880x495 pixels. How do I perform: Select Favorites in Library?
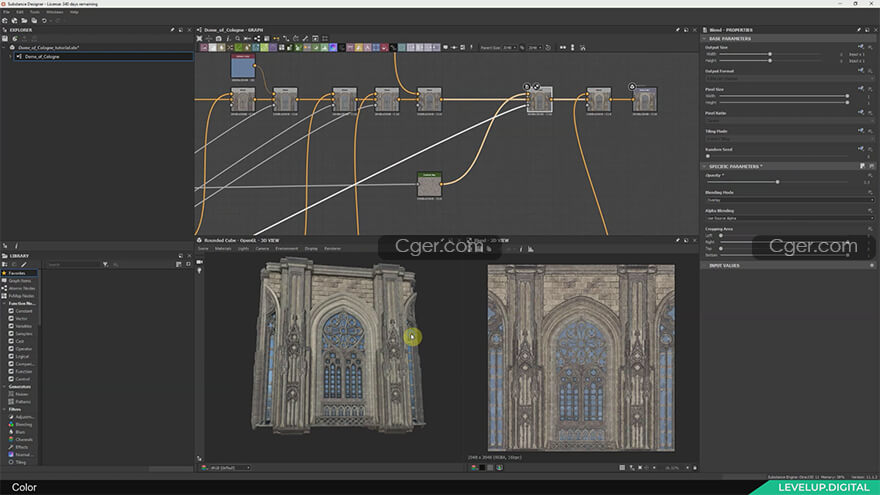click(x=19, y=273)
